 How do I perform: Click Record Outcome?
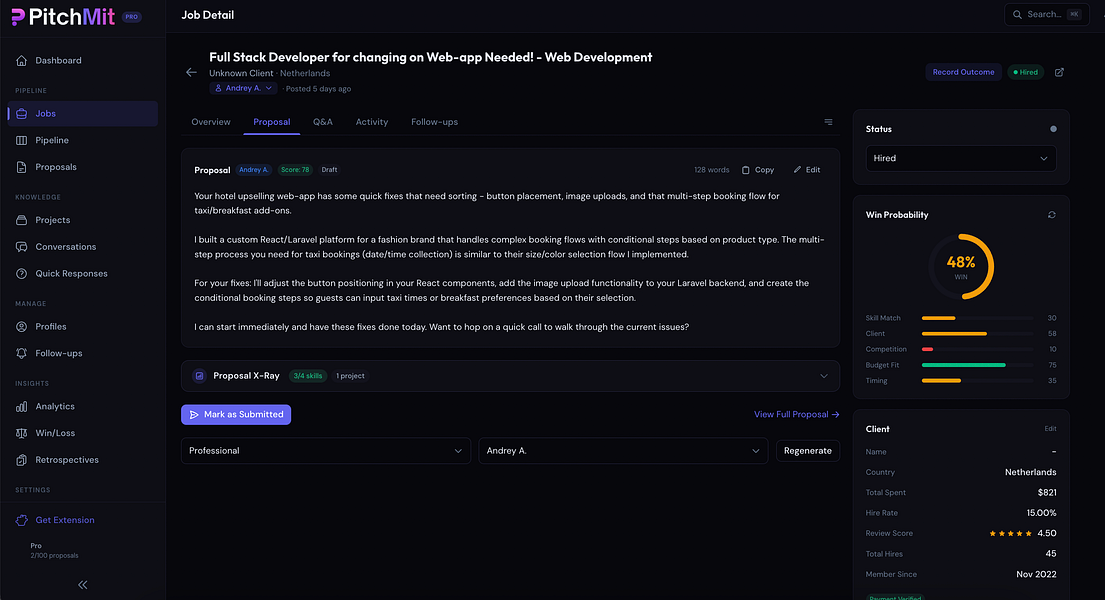coord(963,72)
